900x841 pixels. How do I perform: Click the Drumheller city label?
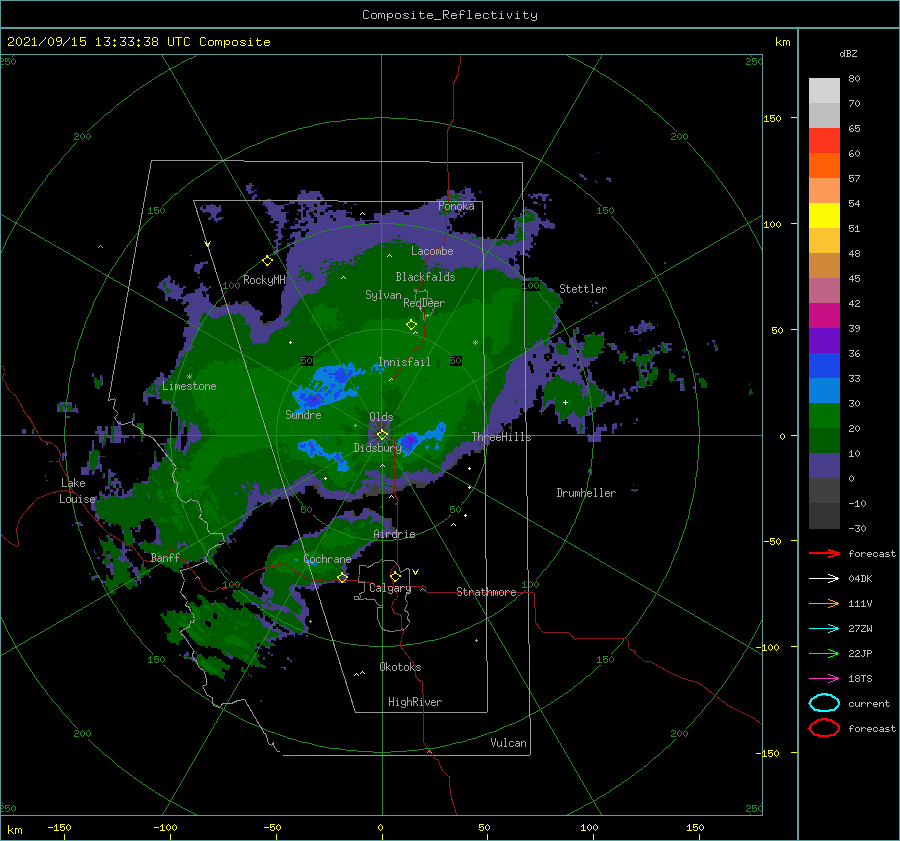586,493
